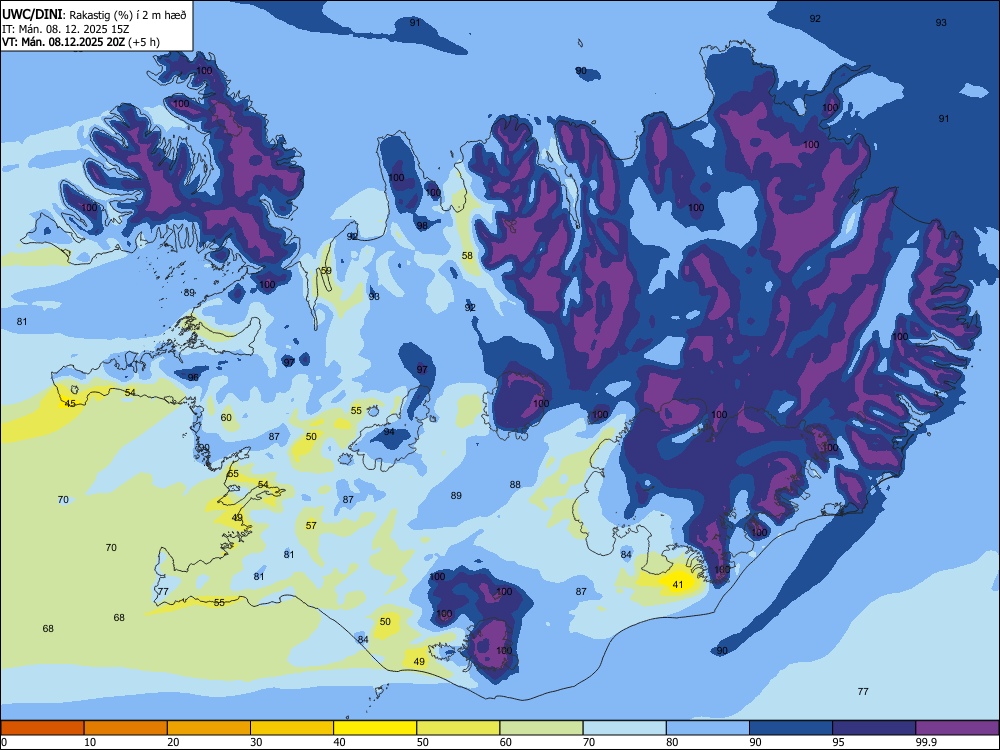The width and height of the screenshot is (1000, 750).
Task: Click the humidity value "60" on the map
Action: (x=226, y=418)
